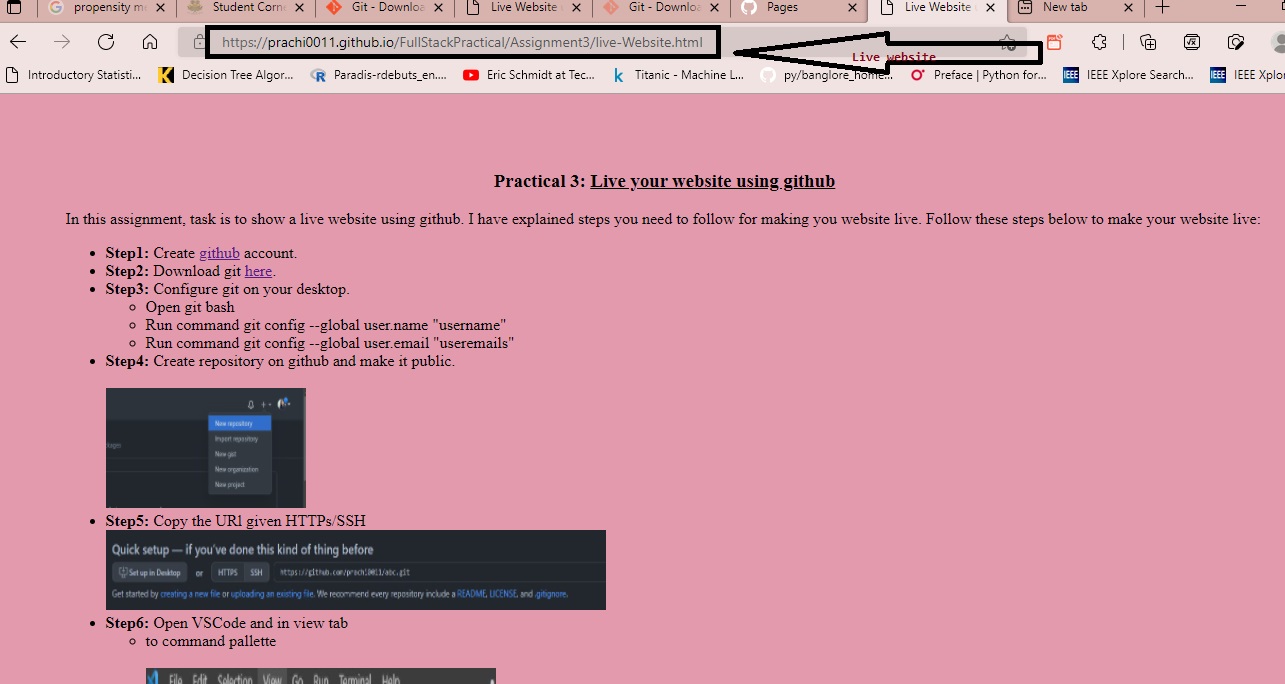Follow the 'here' link in Step2

pos(258,271)
